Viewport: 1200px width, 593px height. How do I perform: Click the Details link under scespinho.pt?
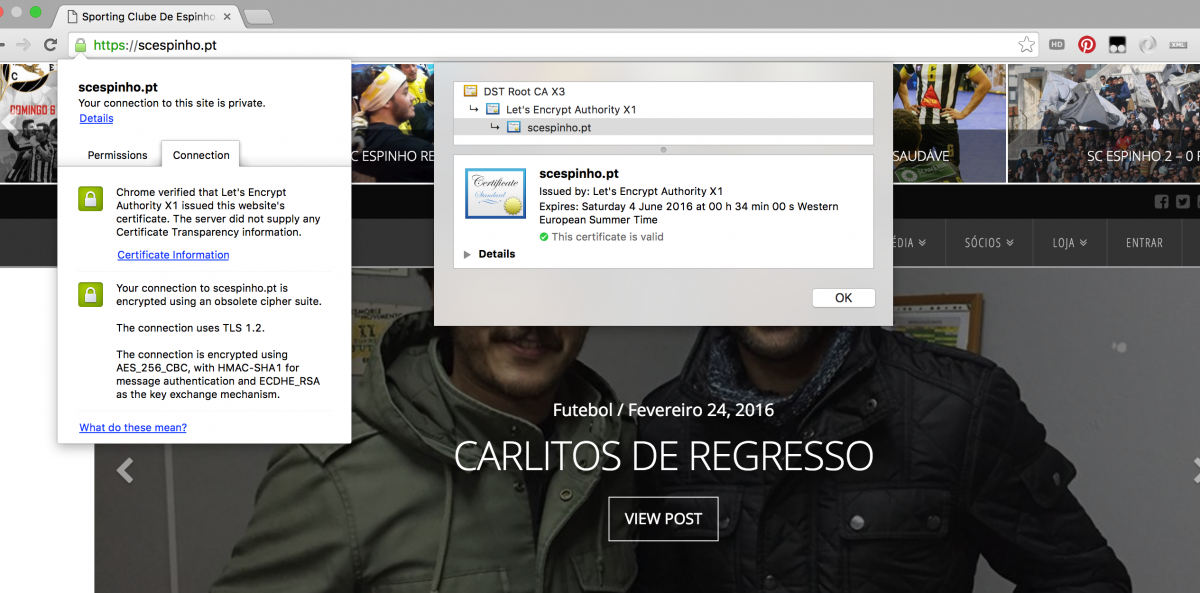coord(96,118)
